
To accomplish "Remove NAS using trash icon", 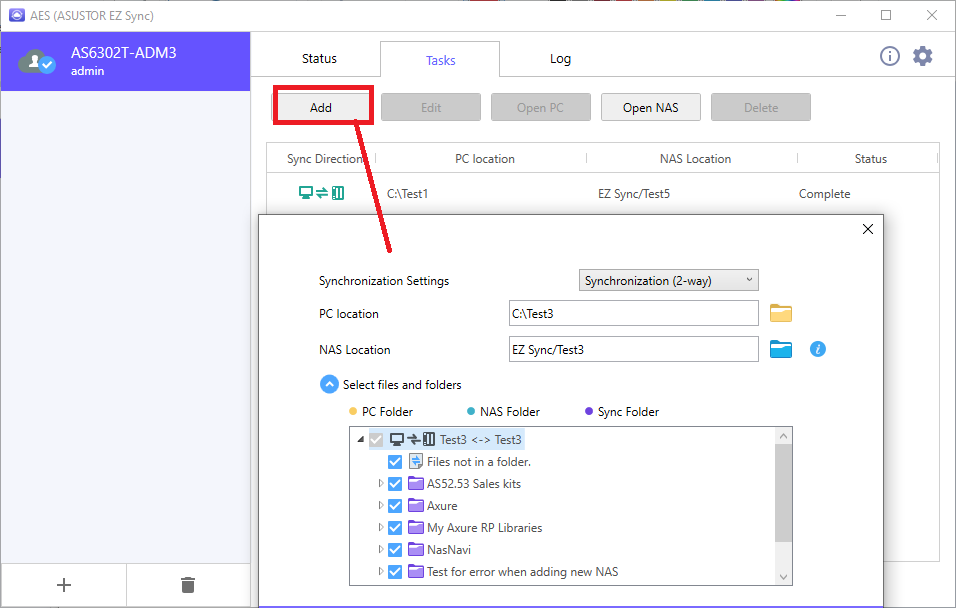I will (188, 585).
